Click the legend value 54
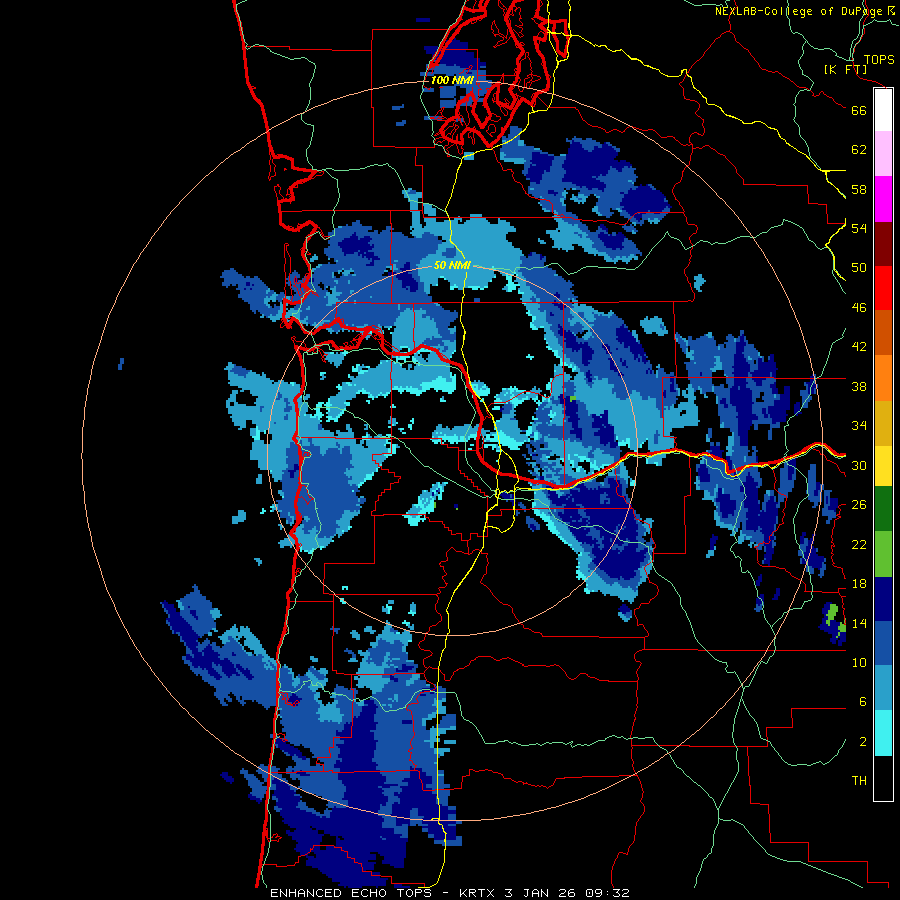The width and height of the screenshot is (900, 900). 859,228
